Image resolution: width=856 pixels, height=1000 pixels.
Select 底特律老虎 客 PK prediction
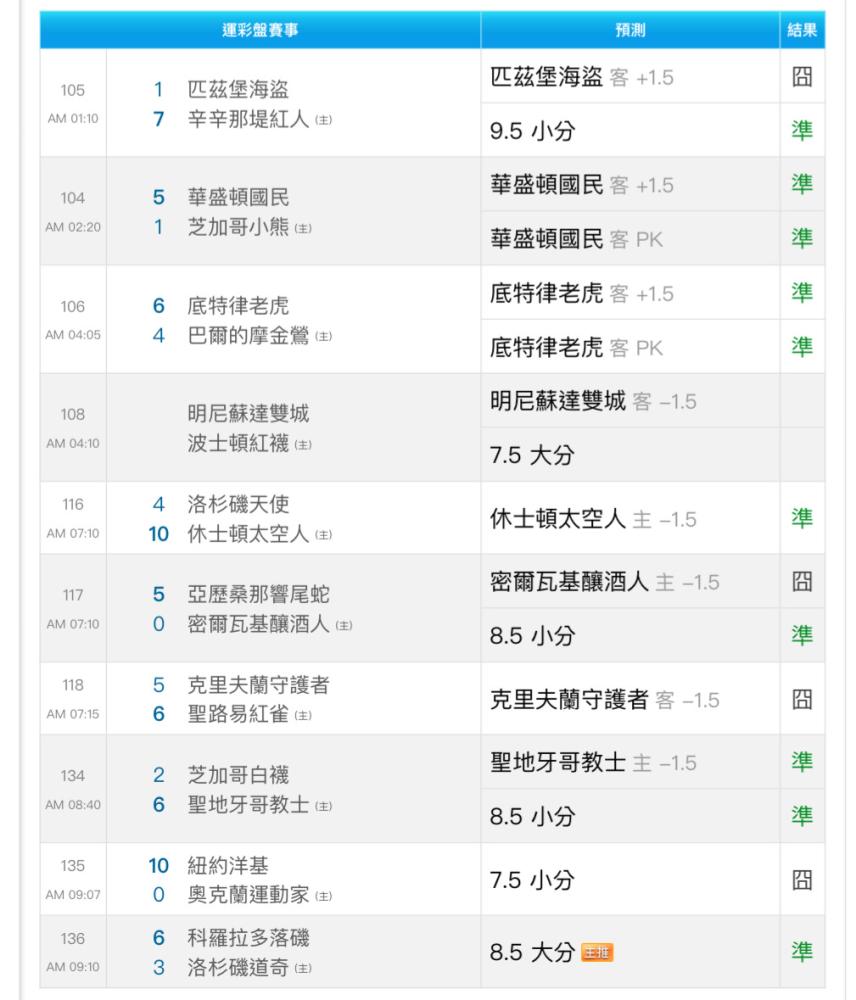pyautogui.click(x=576, y=348)
